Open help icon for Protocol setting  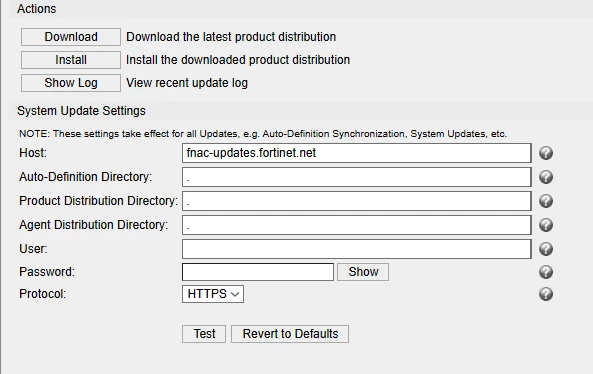click(x=546, y=294)
